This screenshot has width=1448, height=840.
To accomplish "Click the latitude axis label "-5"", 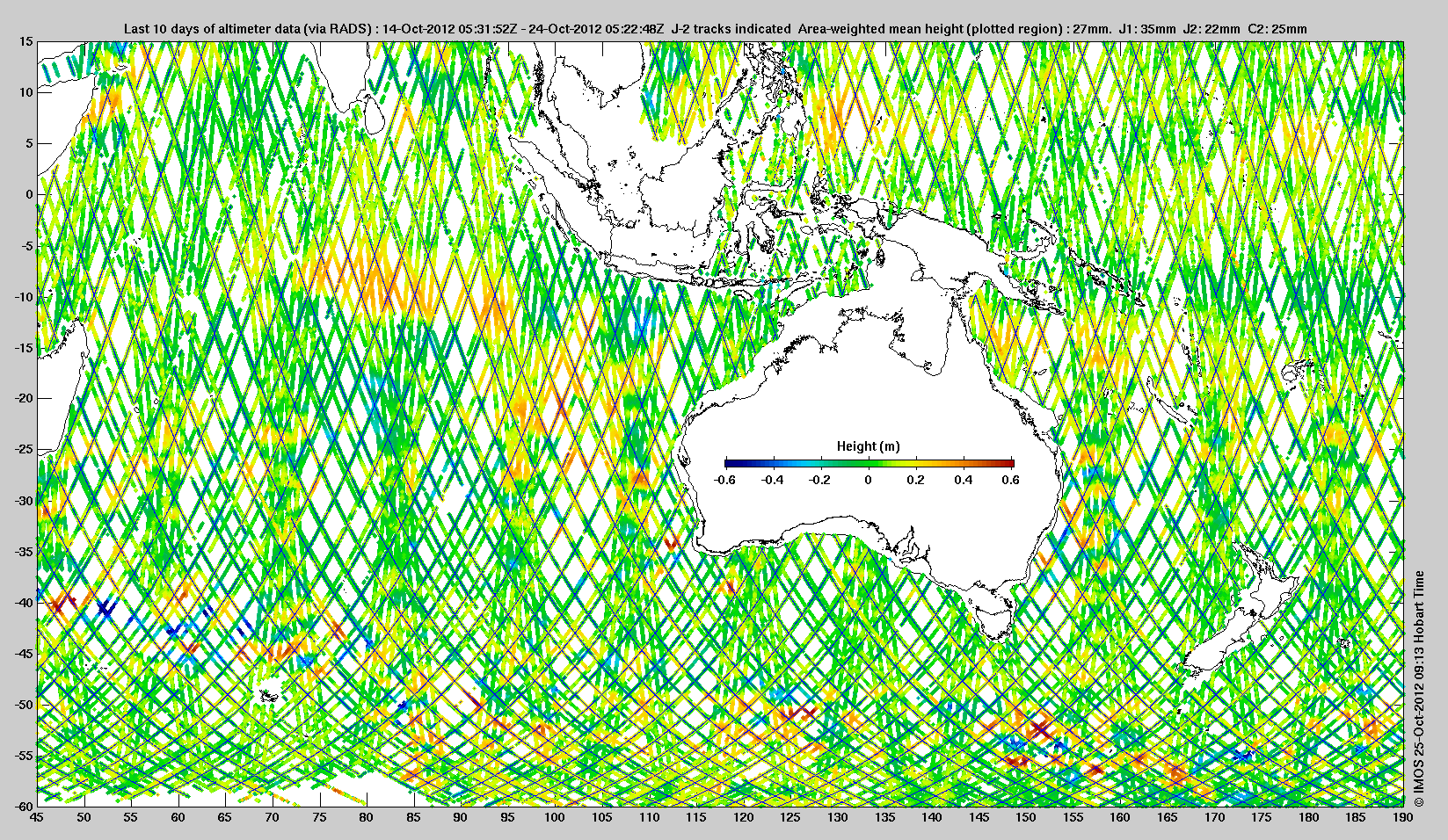I will click(27, 245).
